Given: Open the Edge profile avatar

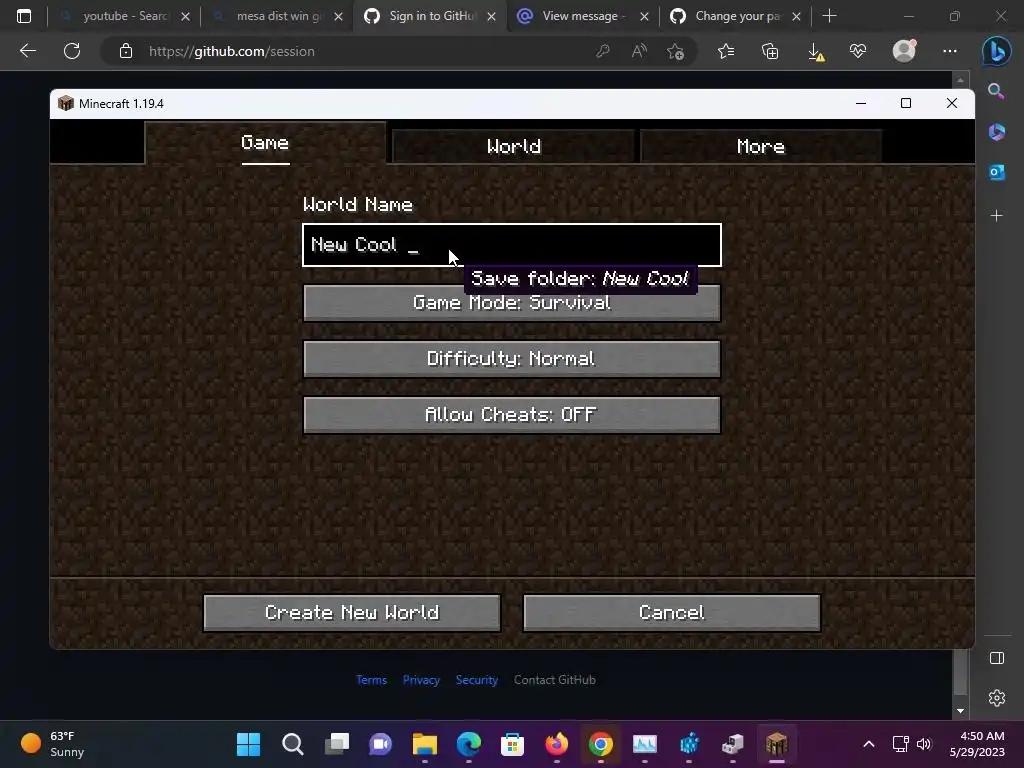Looking at the screenshot, I should (x=904, y=51).
